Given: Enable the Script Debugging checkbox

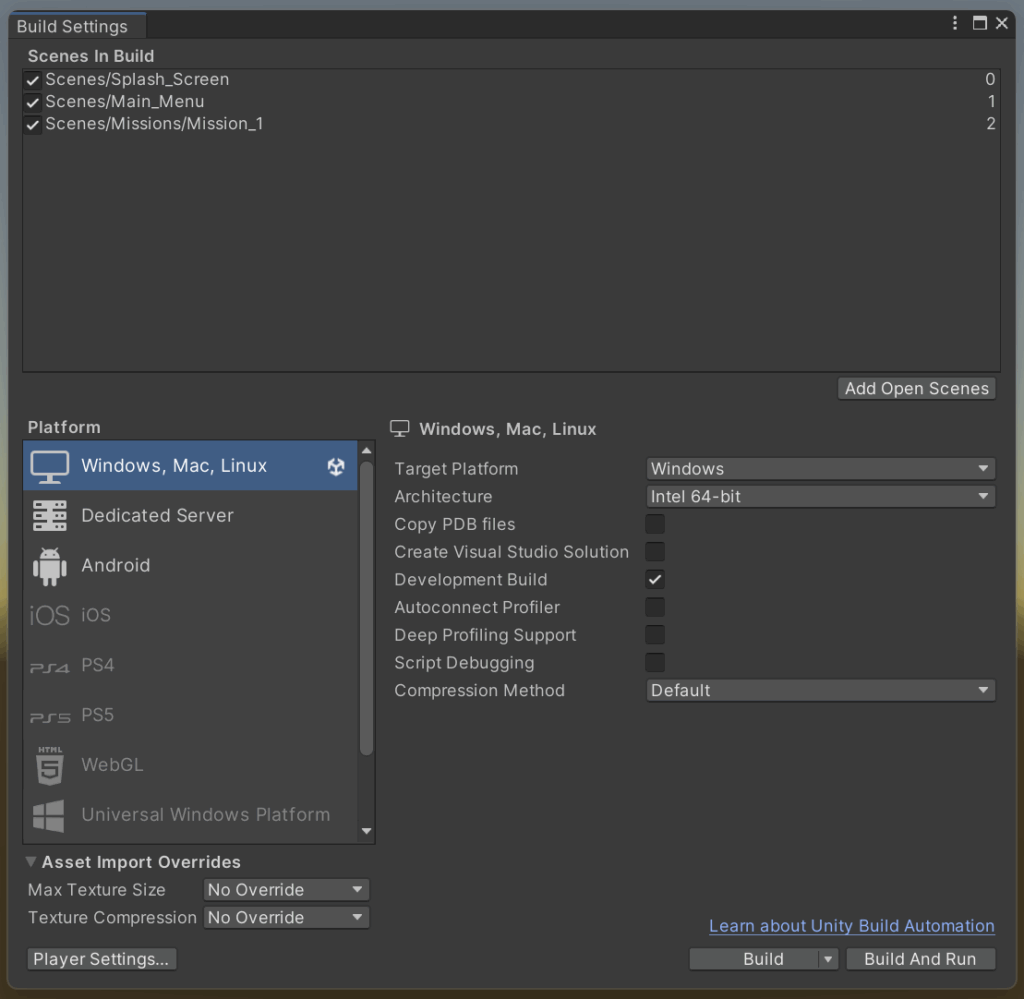Looking at the screenshot, I should click(x=654, y=662).
